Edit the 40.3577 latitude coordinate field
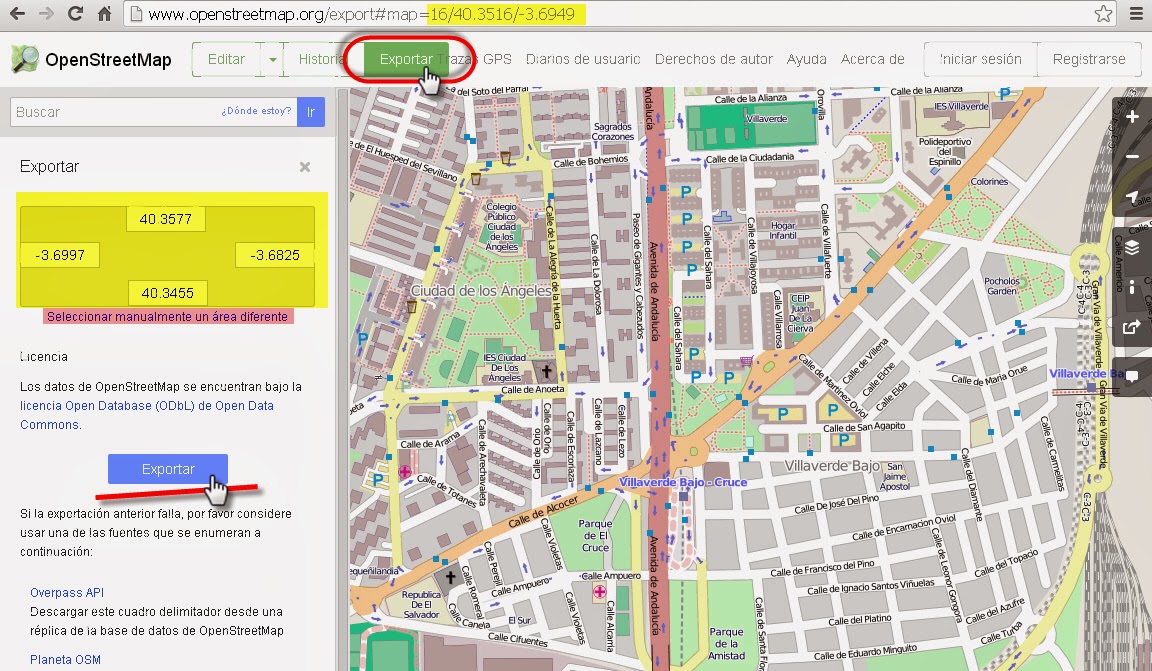The height and width of the screenshot is (671, 1152). [166, 218]
